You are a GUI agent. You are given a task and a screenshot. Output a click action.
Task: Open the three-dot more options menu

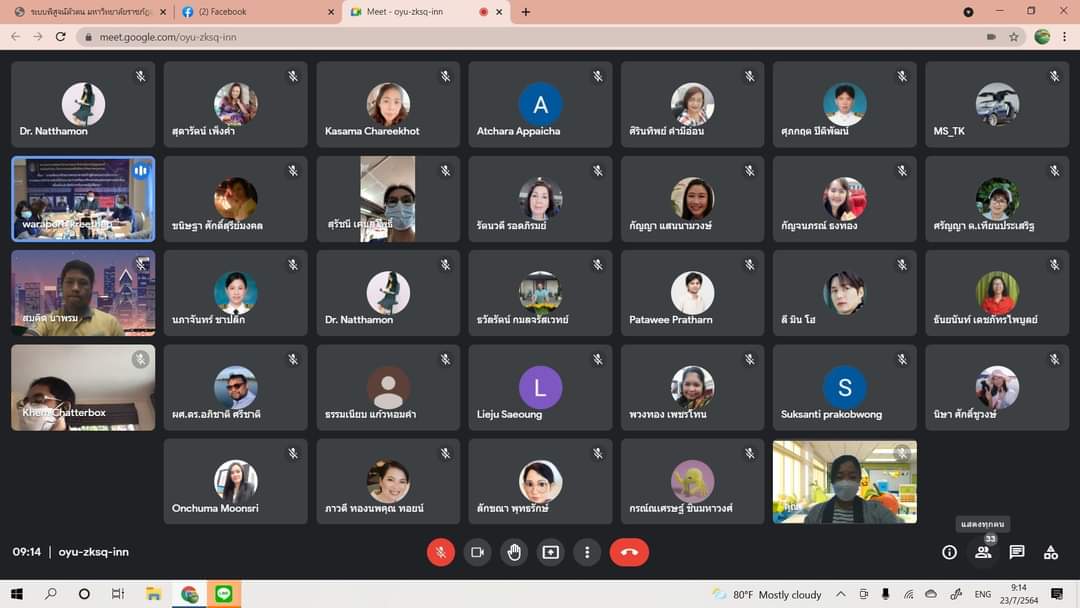(587, 552)
